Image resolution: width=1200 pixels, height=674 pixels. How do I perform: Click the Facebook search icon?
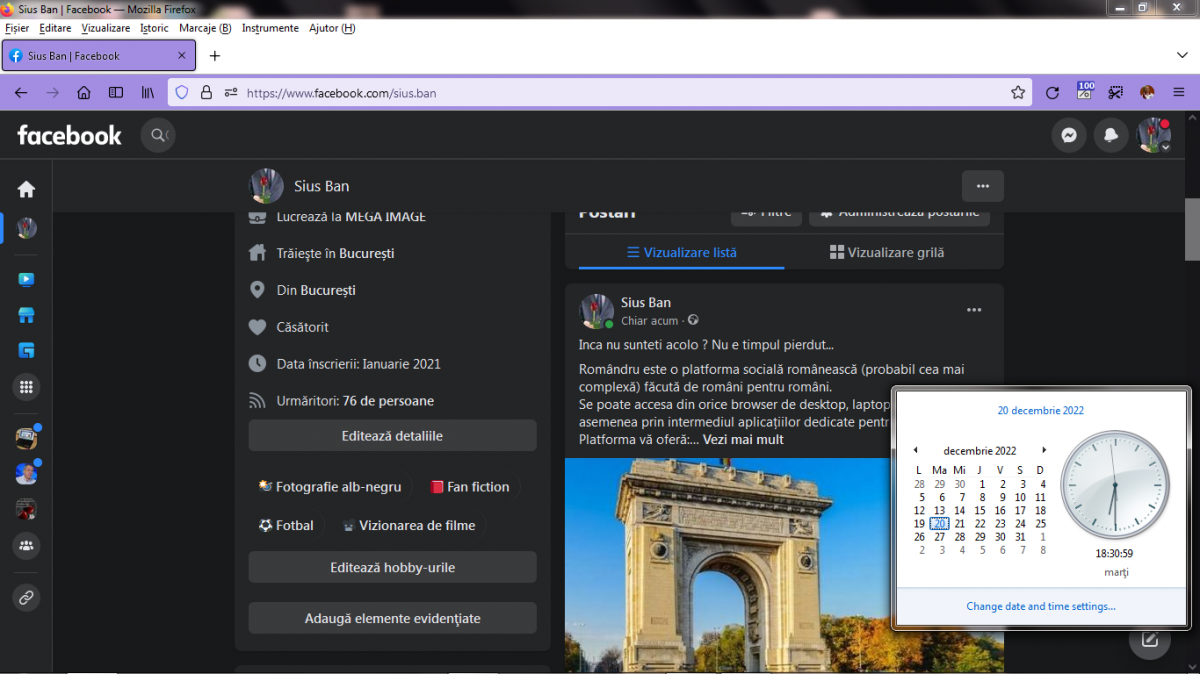(x=157, y=135)
